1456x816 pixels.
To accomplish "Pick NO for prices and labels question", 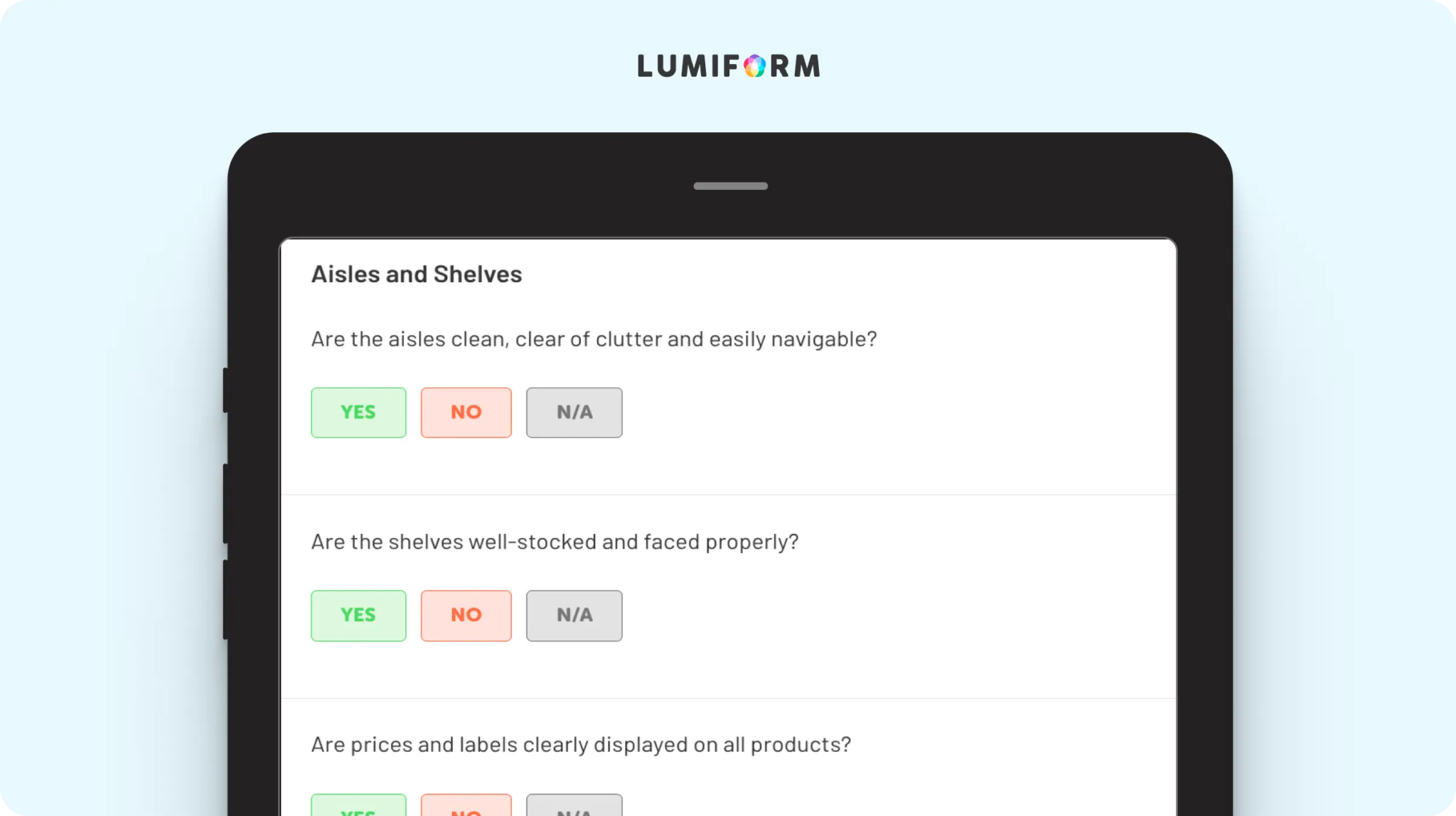I will [466, 807].
